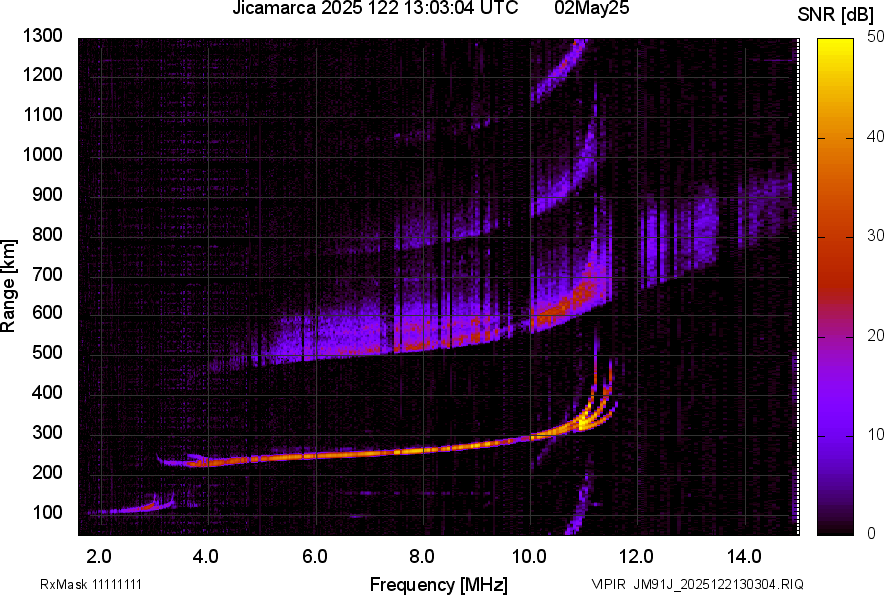Click the 1200 range tick label
The width and height of the screenshot is (884, 595).
(x=42, y=74)
